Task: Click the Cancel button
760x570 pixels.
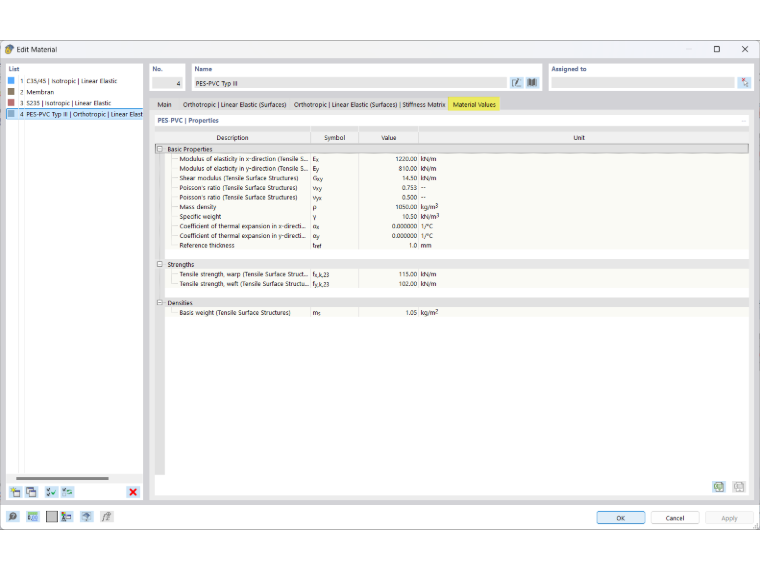Action: click(675, 518)
